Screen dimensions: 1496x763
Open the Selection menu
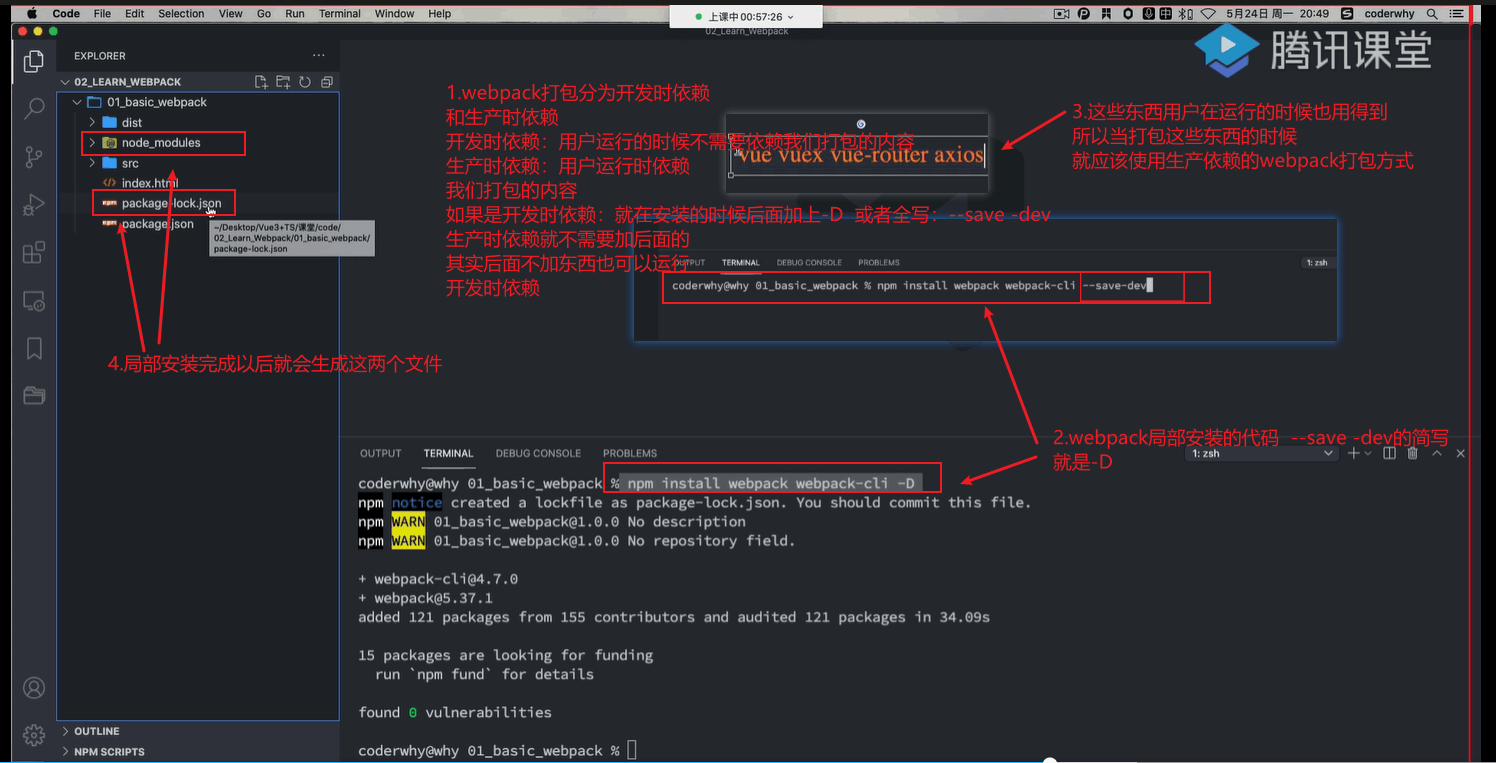point(181,14)
